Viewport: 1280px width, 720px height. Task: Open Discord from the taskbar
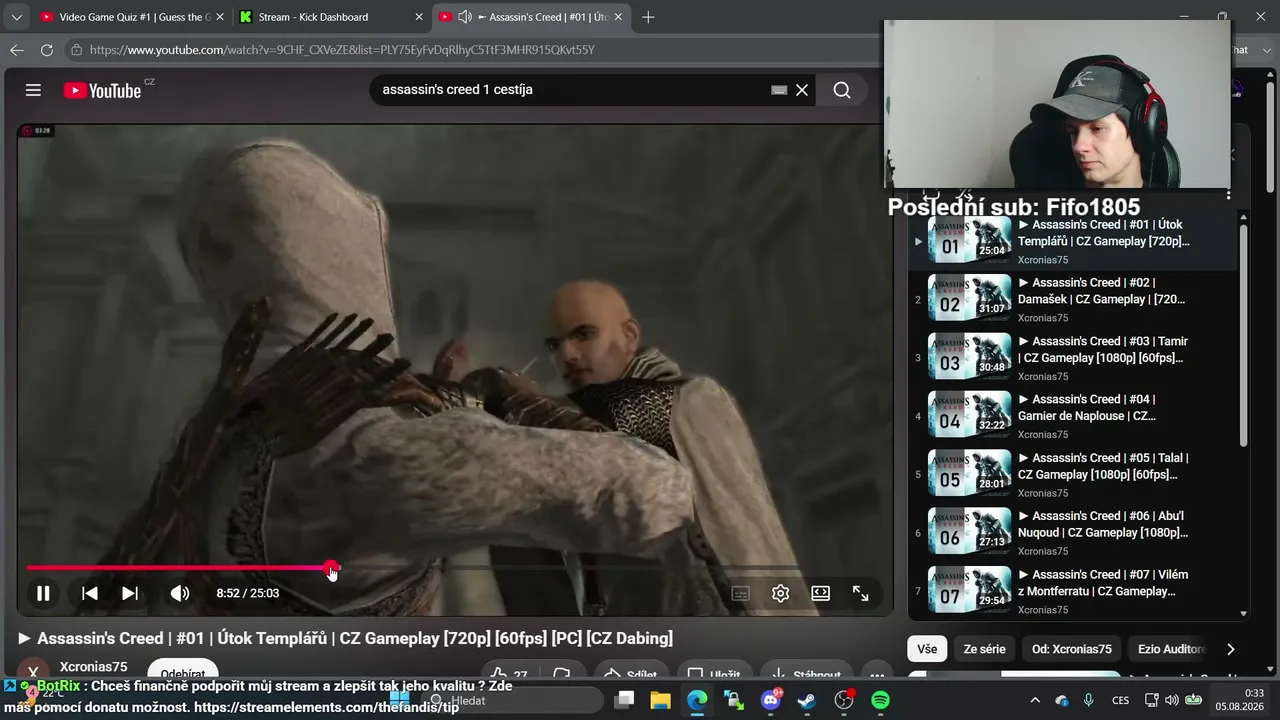[771, 700]
